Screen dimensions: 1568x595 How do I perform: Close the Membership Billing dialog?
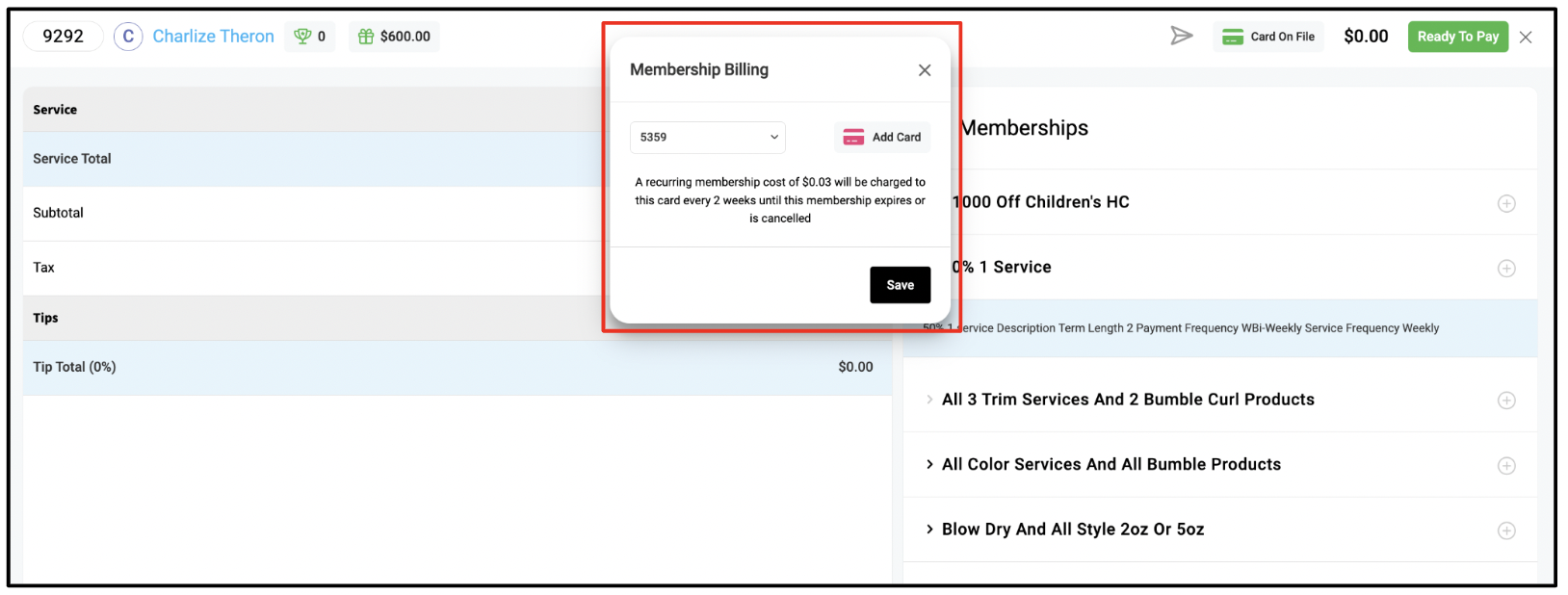pyautogui.click(x=925, y=70)
